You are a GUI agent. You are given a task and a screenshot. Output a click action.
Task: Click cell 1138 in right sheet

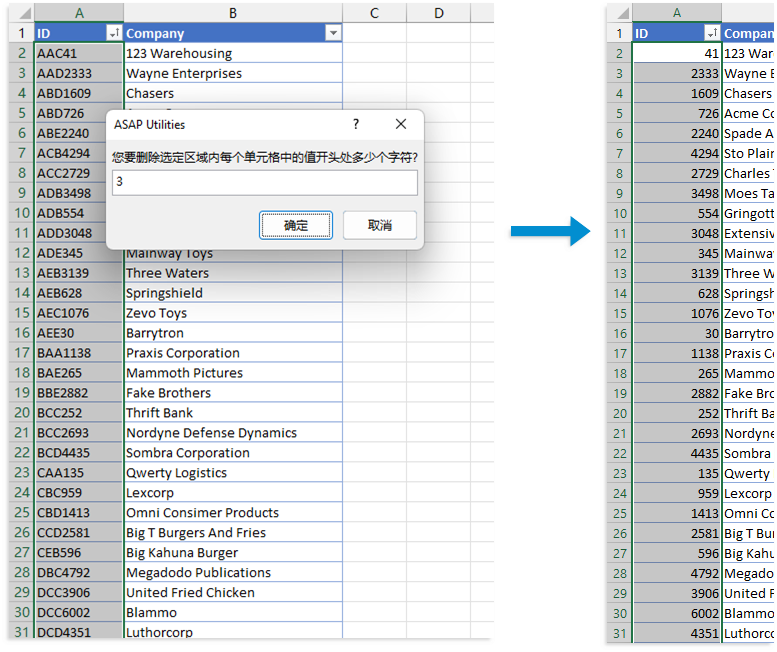click(677, 353)
